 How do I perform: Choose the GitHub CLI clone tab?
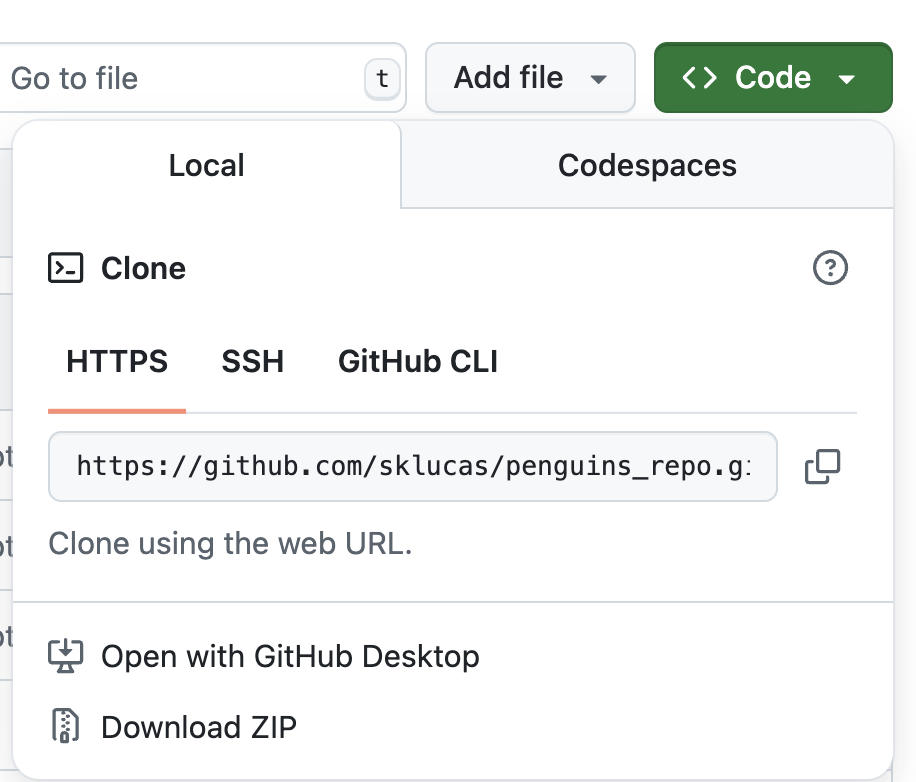point(418,361)
